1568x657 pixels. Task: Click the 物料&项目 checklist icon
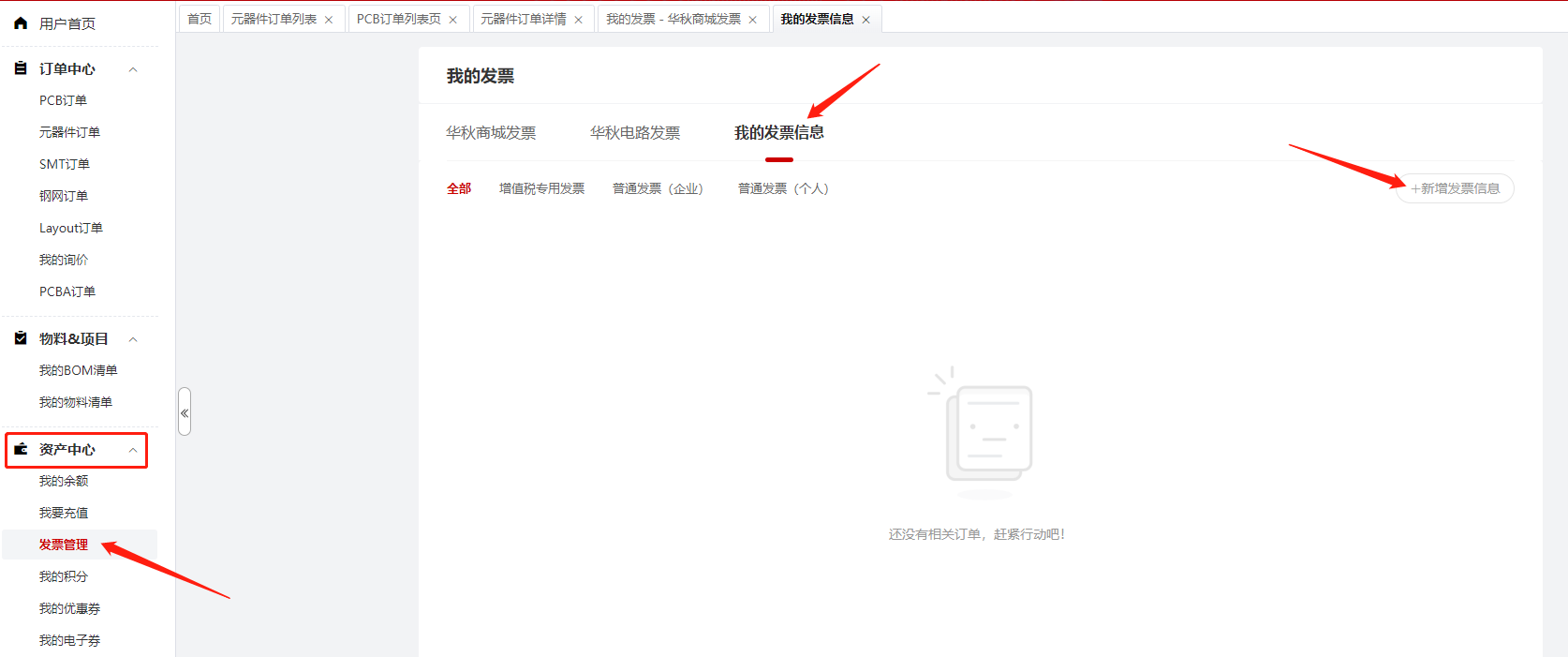(21, 338)
